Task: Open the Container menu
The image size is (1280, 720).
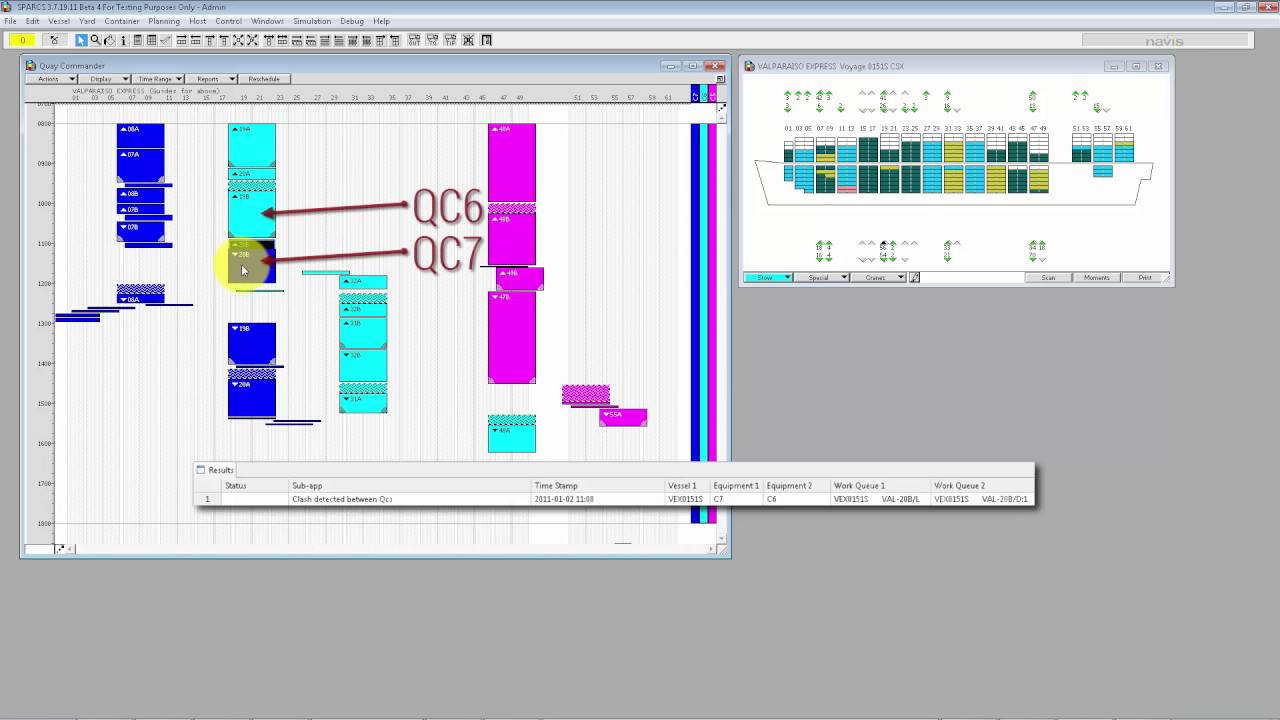Action: (122, 21)
